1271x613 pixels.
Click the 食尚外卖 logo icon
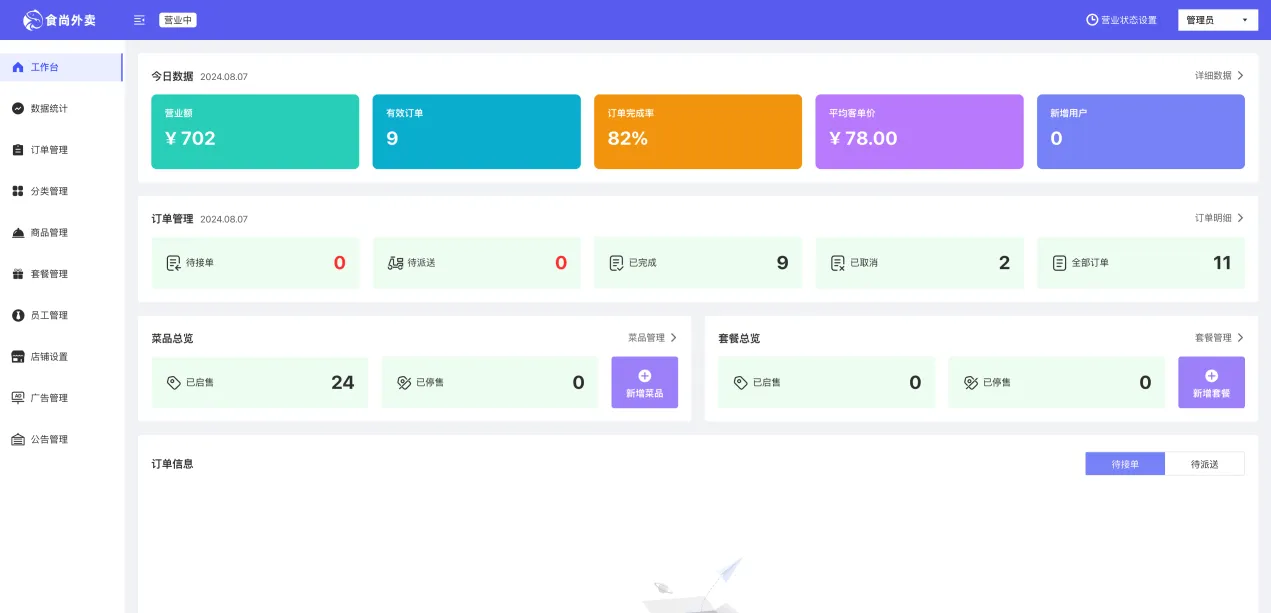[x=33, y=20]
